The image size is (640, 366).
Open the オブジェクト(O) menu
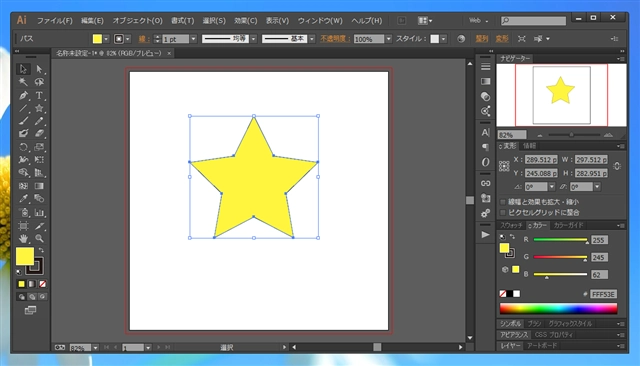click(x=138, y=20)
